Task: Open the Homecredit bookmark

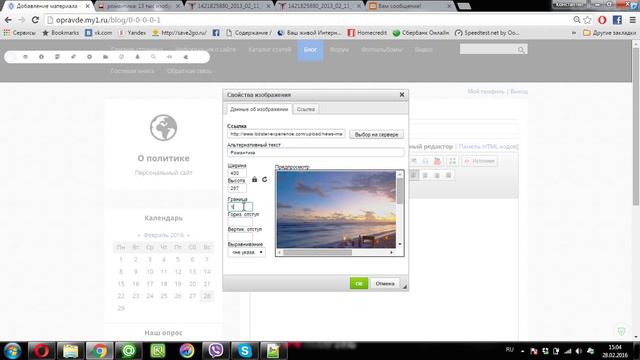Action: pos(367,33)
